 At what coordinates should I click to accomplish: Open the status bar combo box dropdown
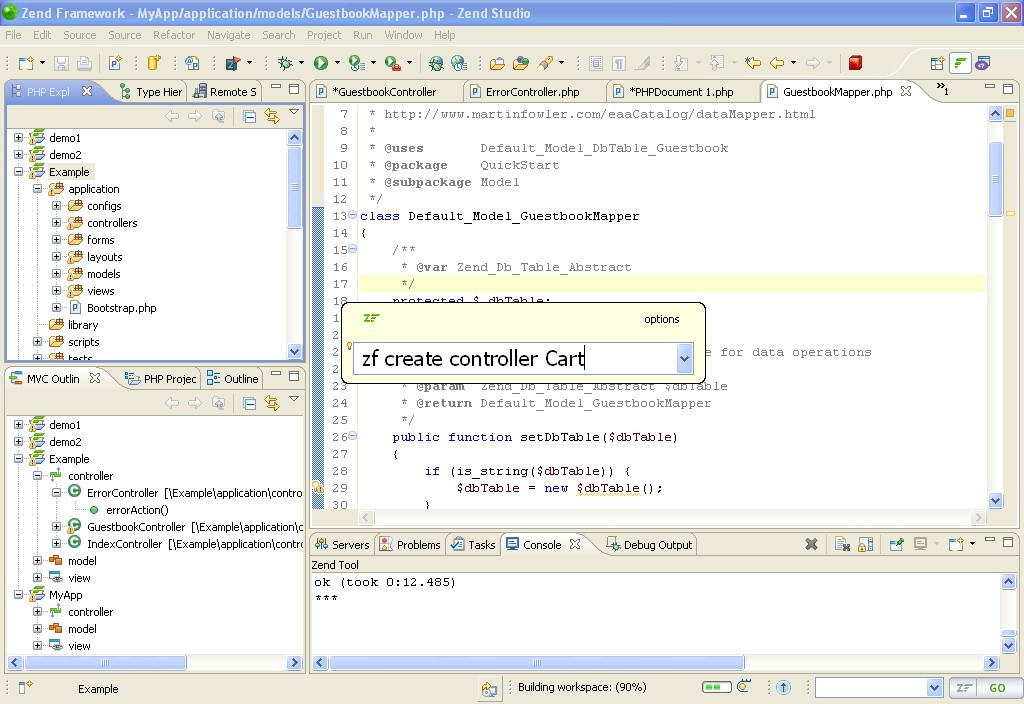tap(934, 688)
